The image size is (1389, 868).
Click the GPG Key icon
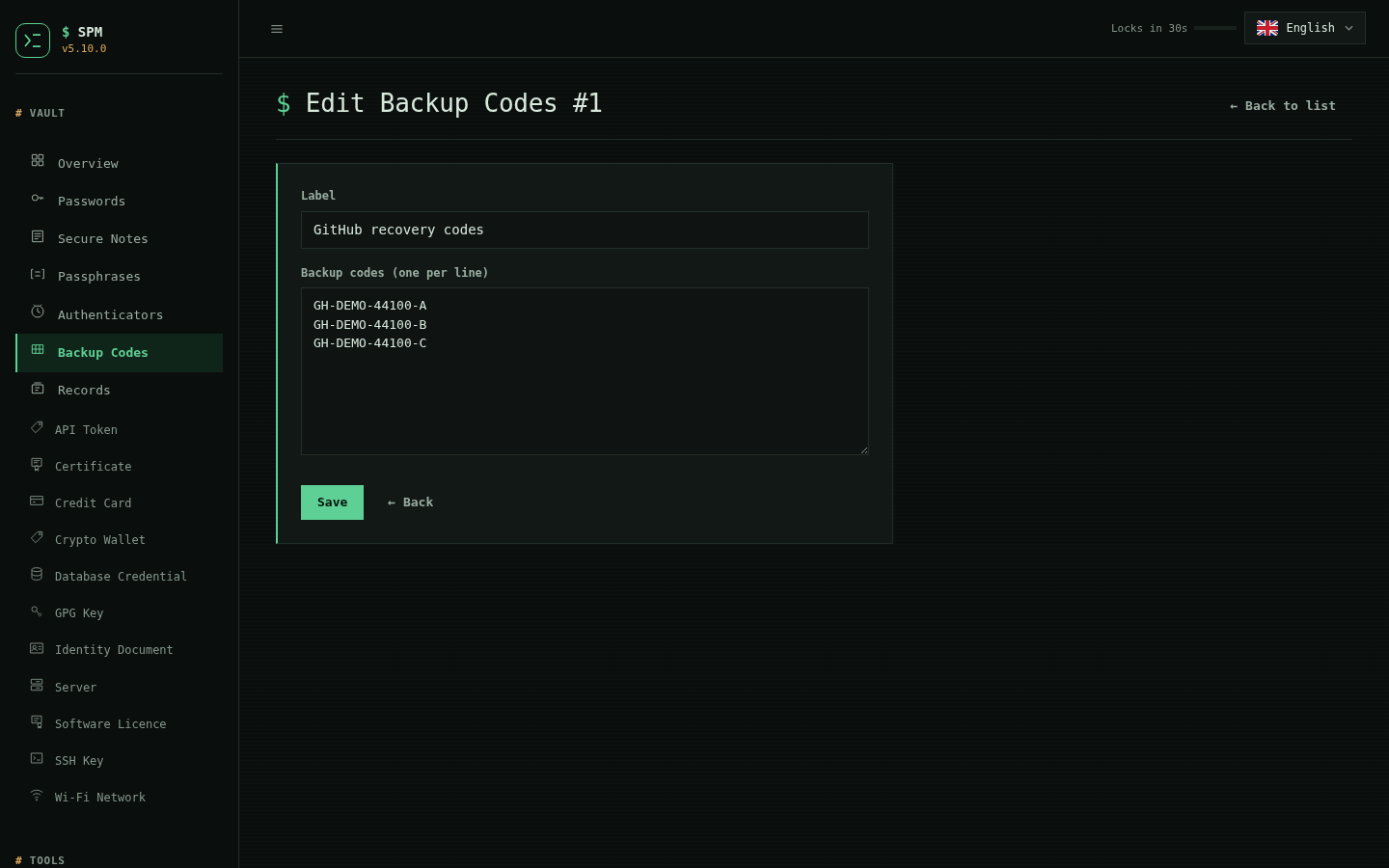tap(37, 610)
